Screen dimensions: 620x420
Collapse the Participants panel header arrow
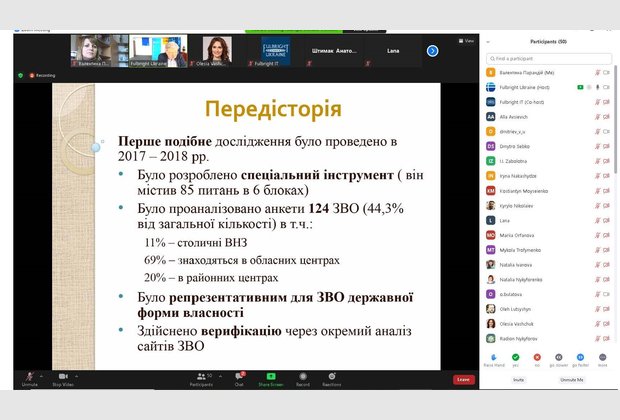tap(488, 42)
